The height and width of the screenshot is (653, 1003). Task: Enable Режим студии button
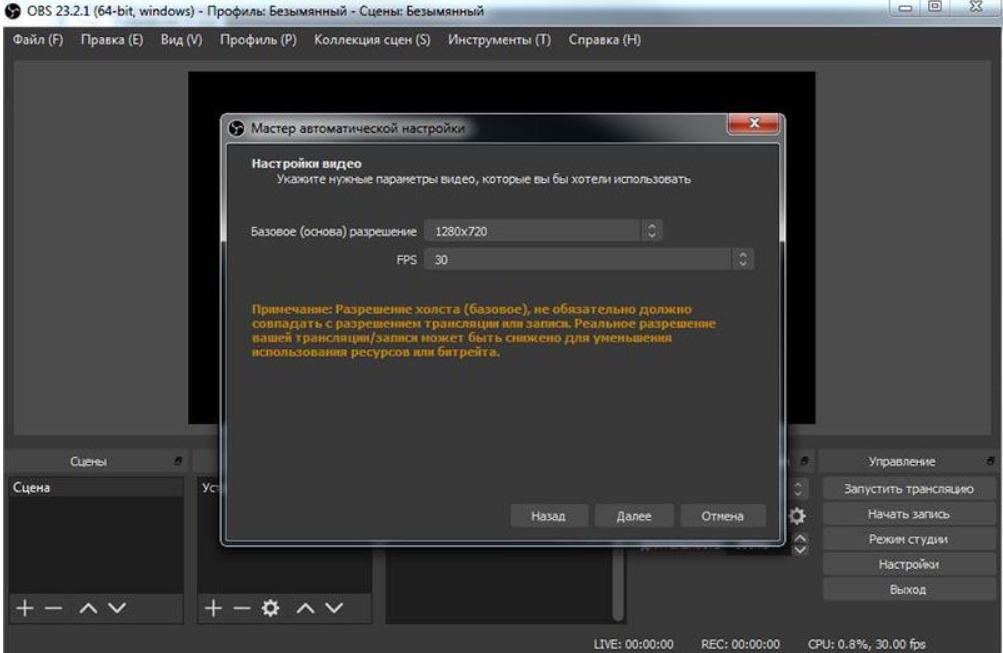[x=908, y=539]
